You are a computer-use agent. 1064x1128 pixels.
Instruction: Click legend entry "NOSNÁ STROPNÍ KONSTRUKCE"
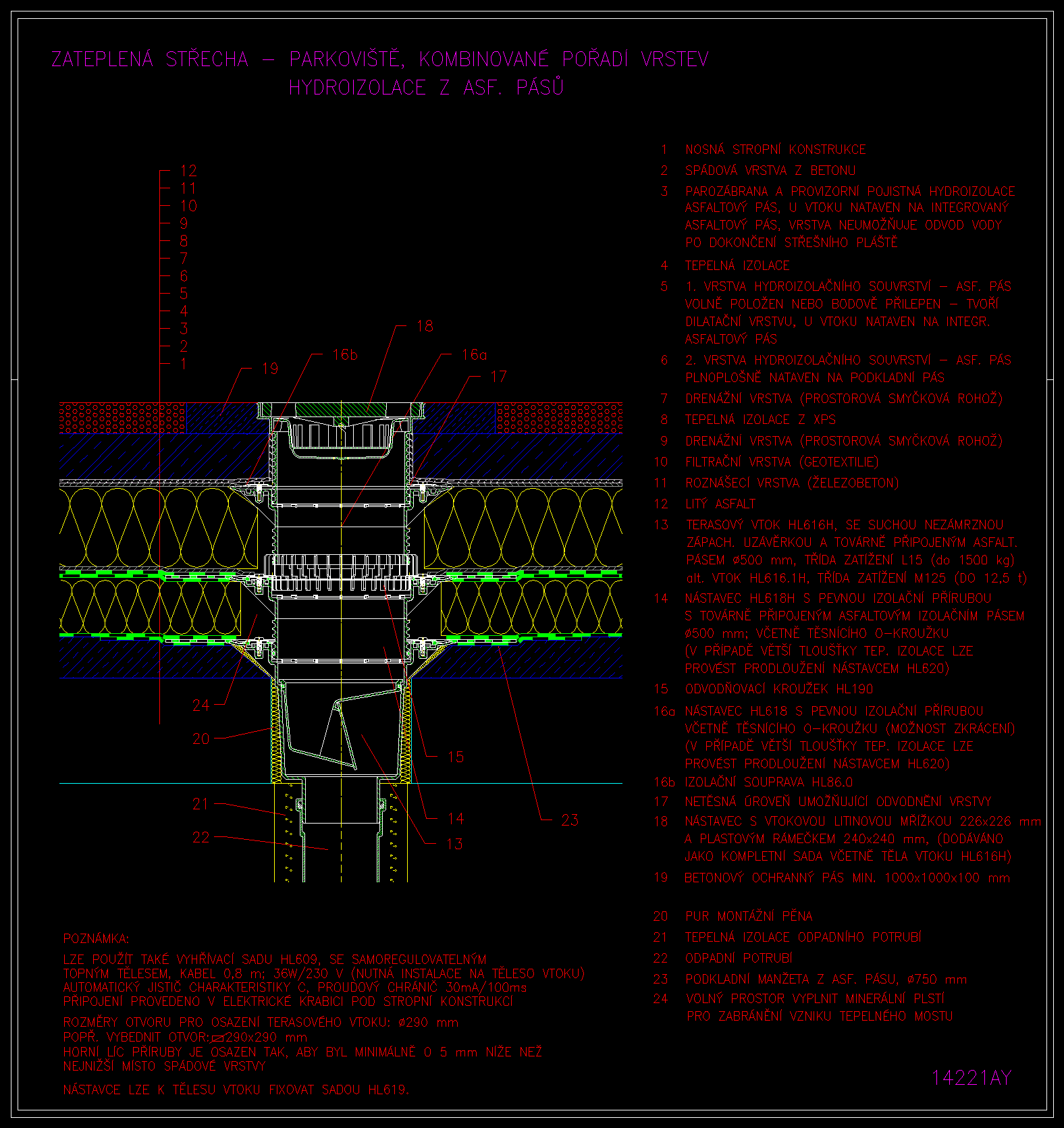click(x=775, y=150)
